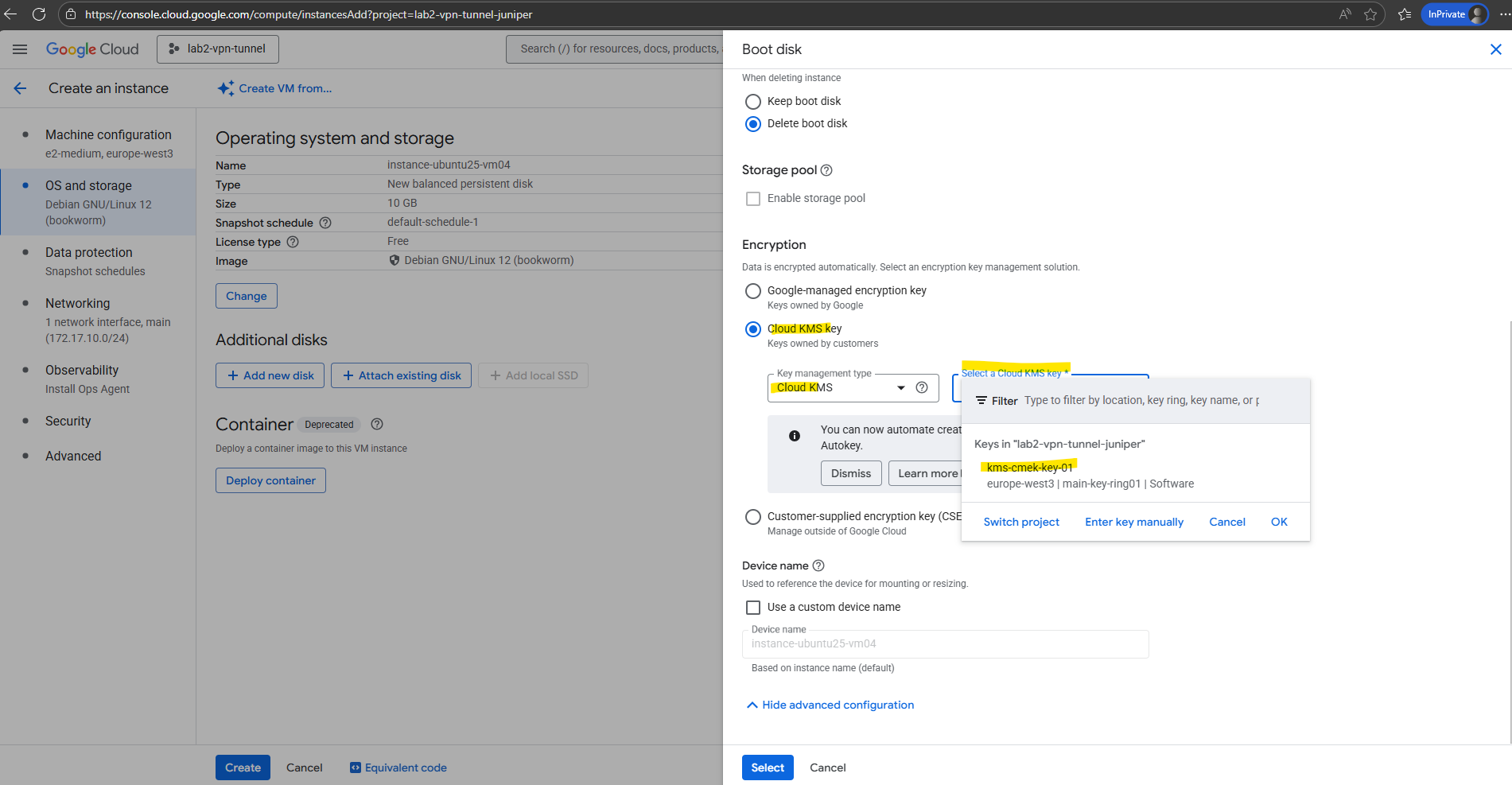Close the Boot disk panel
Viewport: 1512px width, 785px height.
tap(1495, 49)
